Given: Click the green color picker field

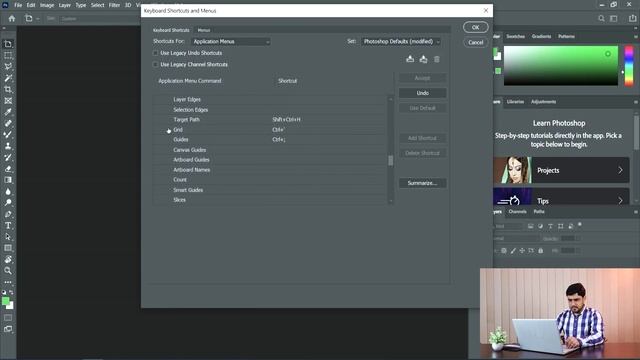Looking at the screenshot, I should (561, 66).
